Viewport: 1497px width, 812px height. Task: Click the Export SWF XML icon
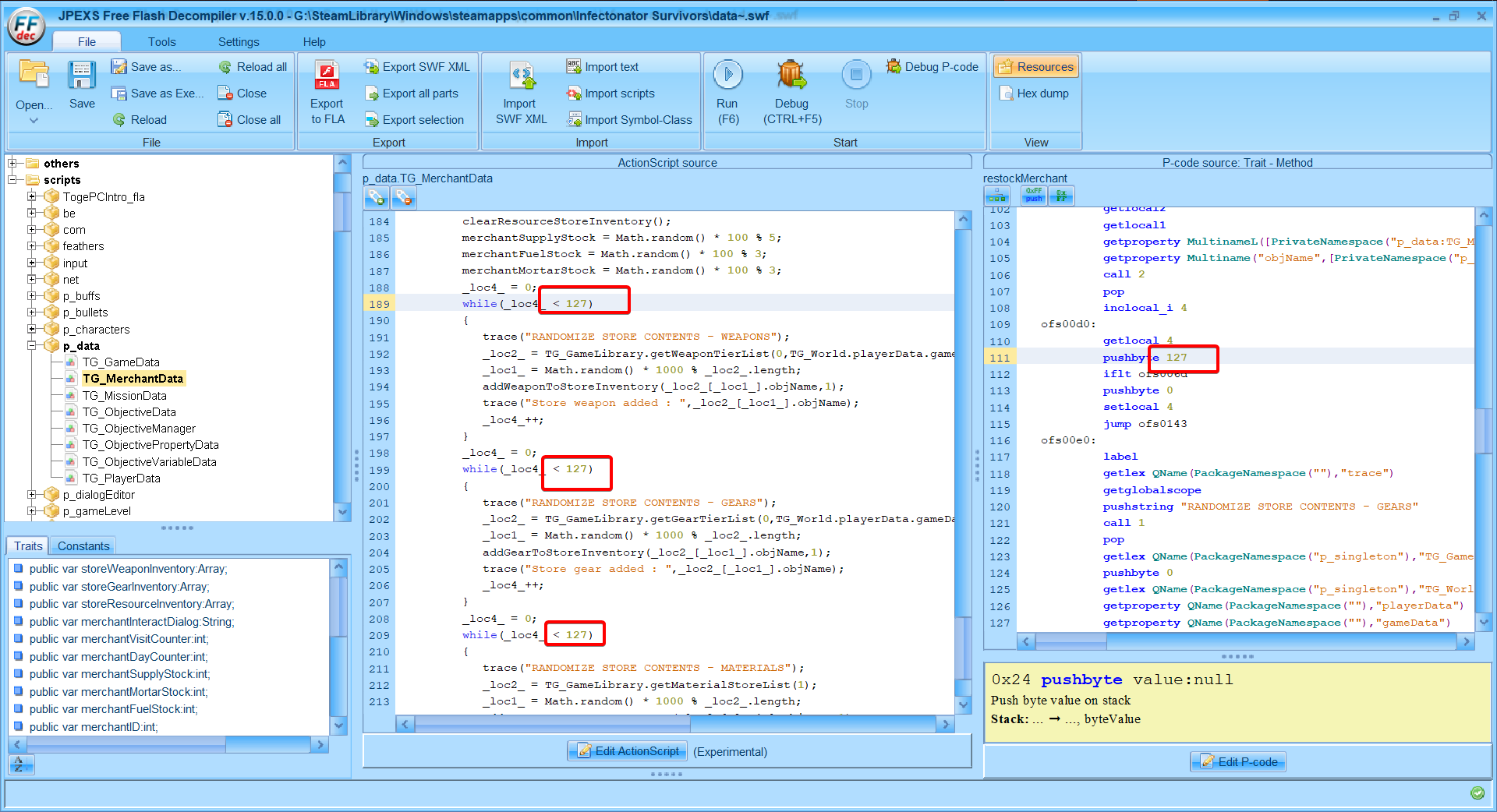tap(371, 67)
